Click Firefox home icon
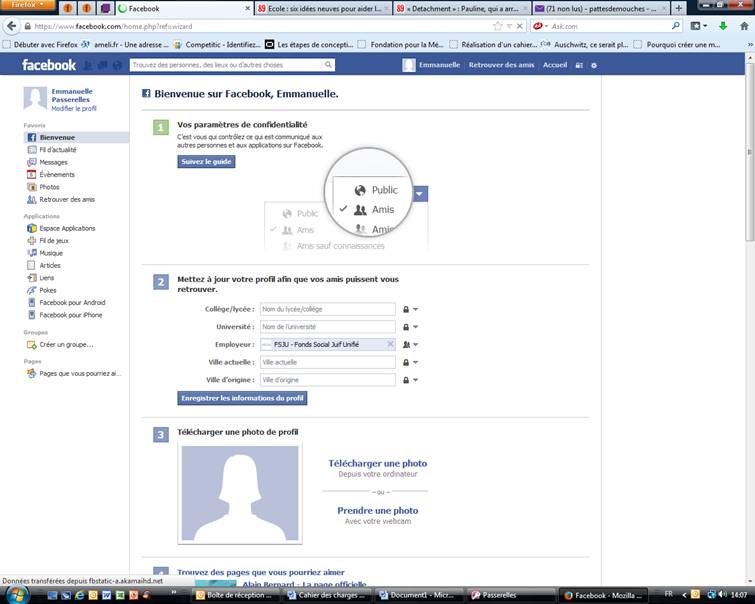755x604 pixels. 744,26
